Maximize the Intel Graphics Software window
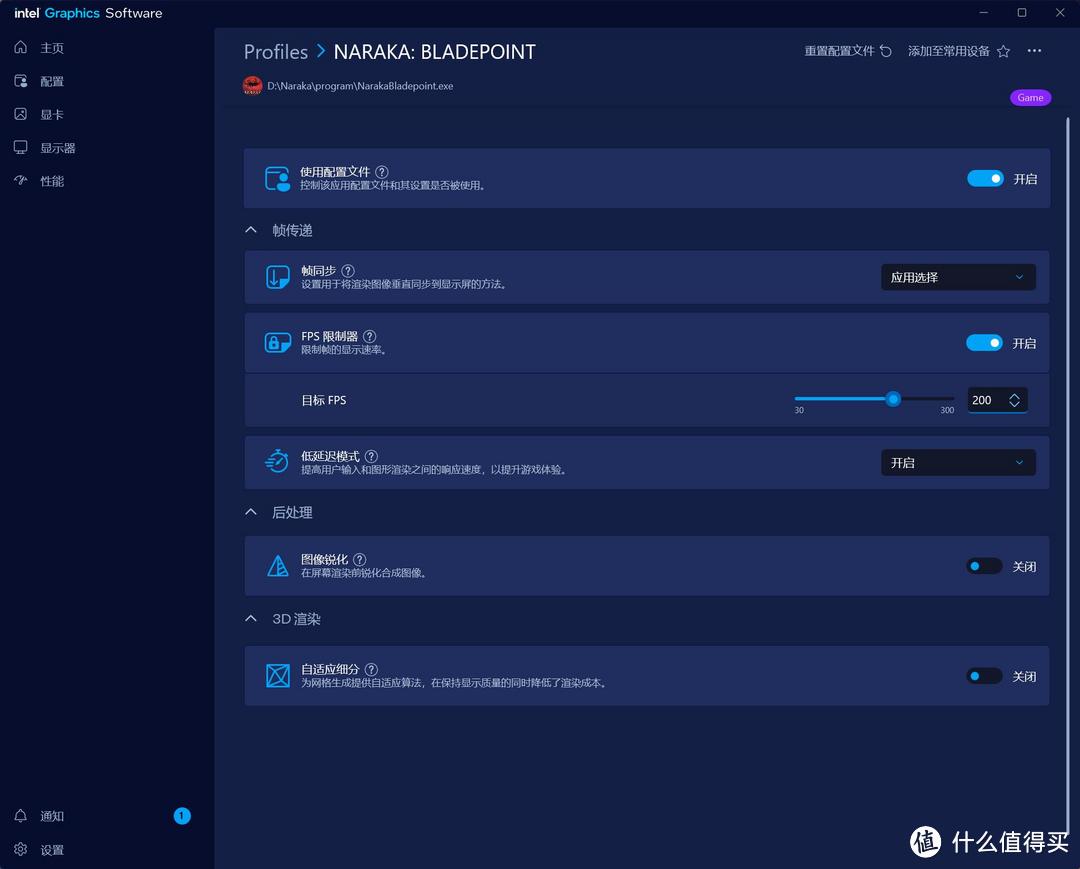The height and width of the screenshot is (869, 1080). click(1022, 12)
